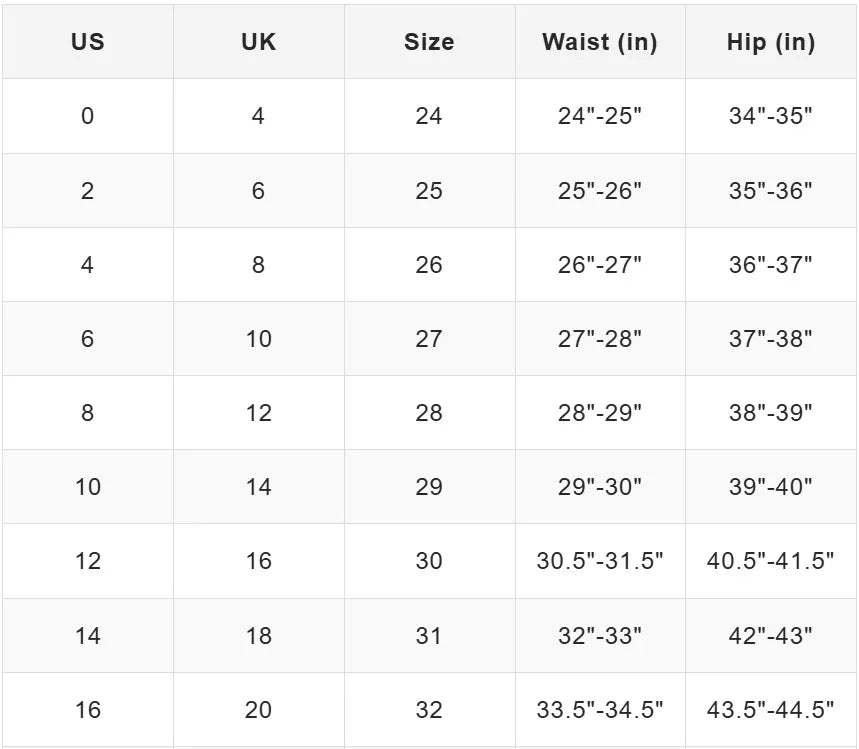The height and width of the screenshot is (749, 859).
Task: Click the US column header
Action: coord(88,42)
